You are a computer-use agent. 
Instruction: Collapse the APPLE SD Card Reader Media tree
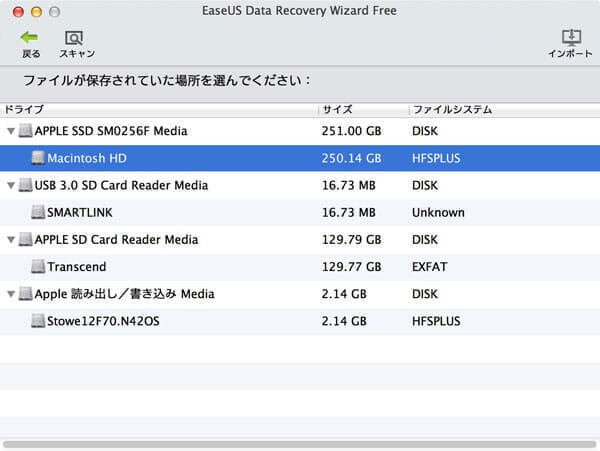tap(11, 240)
